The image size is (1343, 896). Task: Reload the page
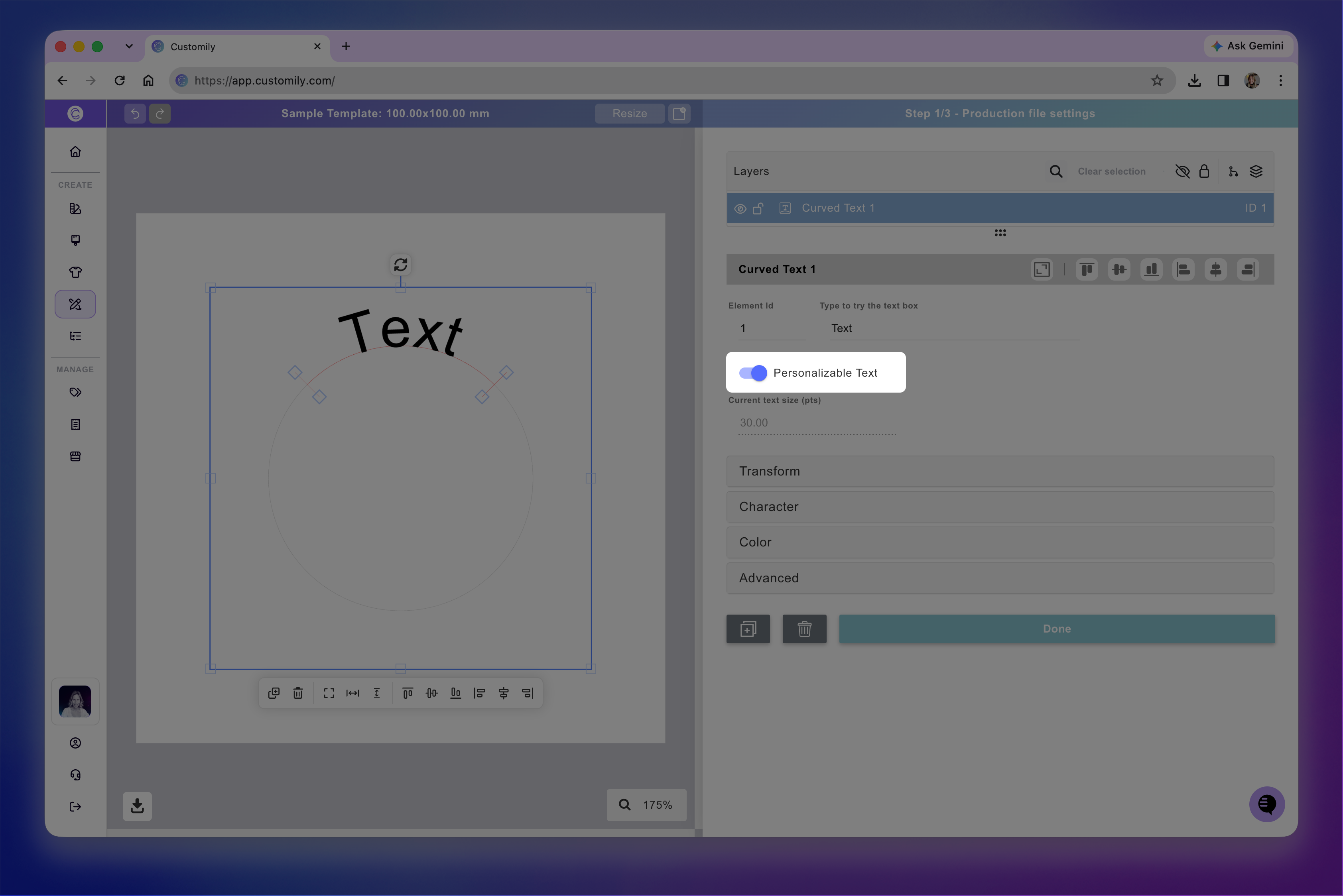[x=120, y=81]
